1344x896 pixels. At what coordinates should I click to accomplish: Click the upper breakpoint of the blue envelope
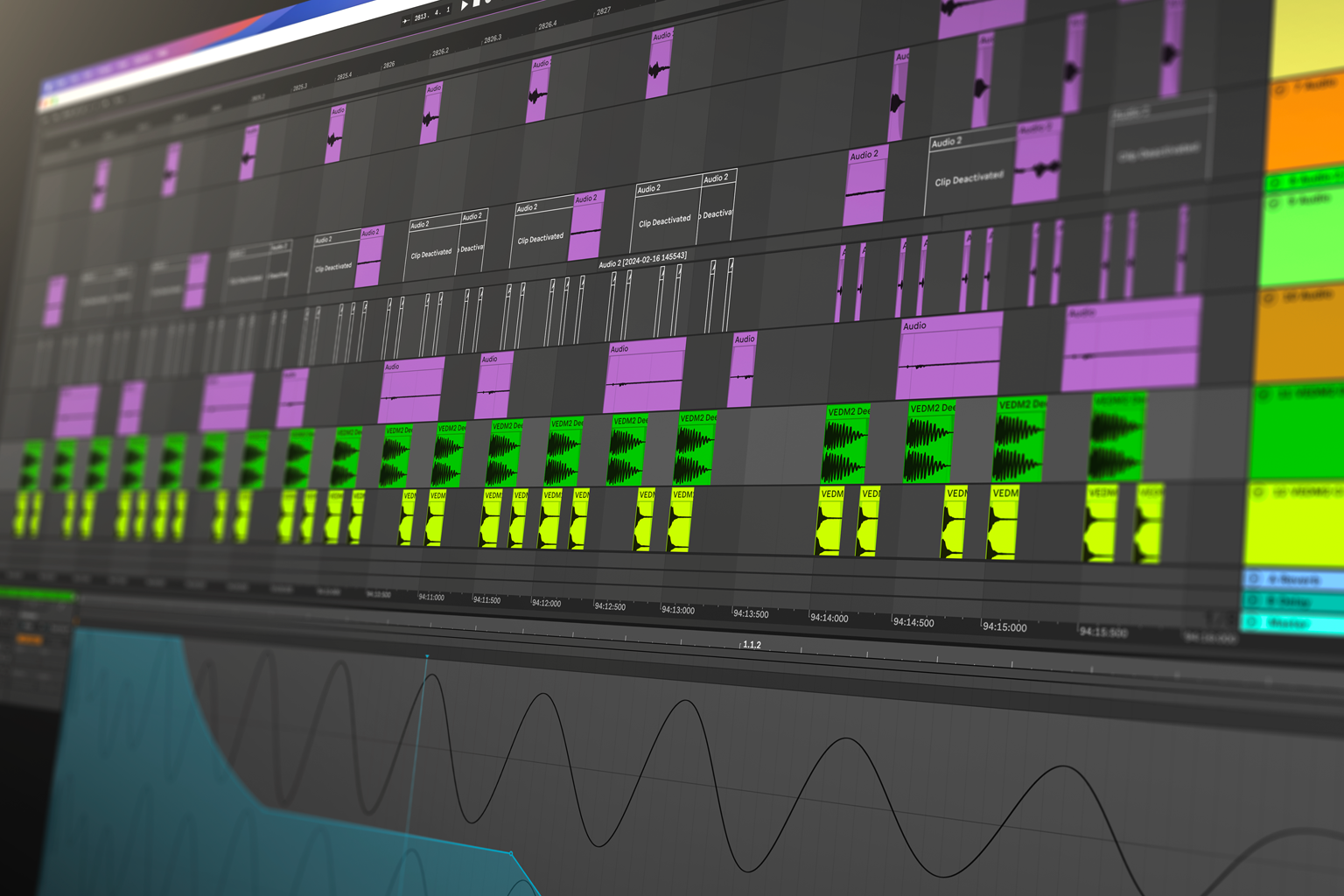tap(427, 655)
